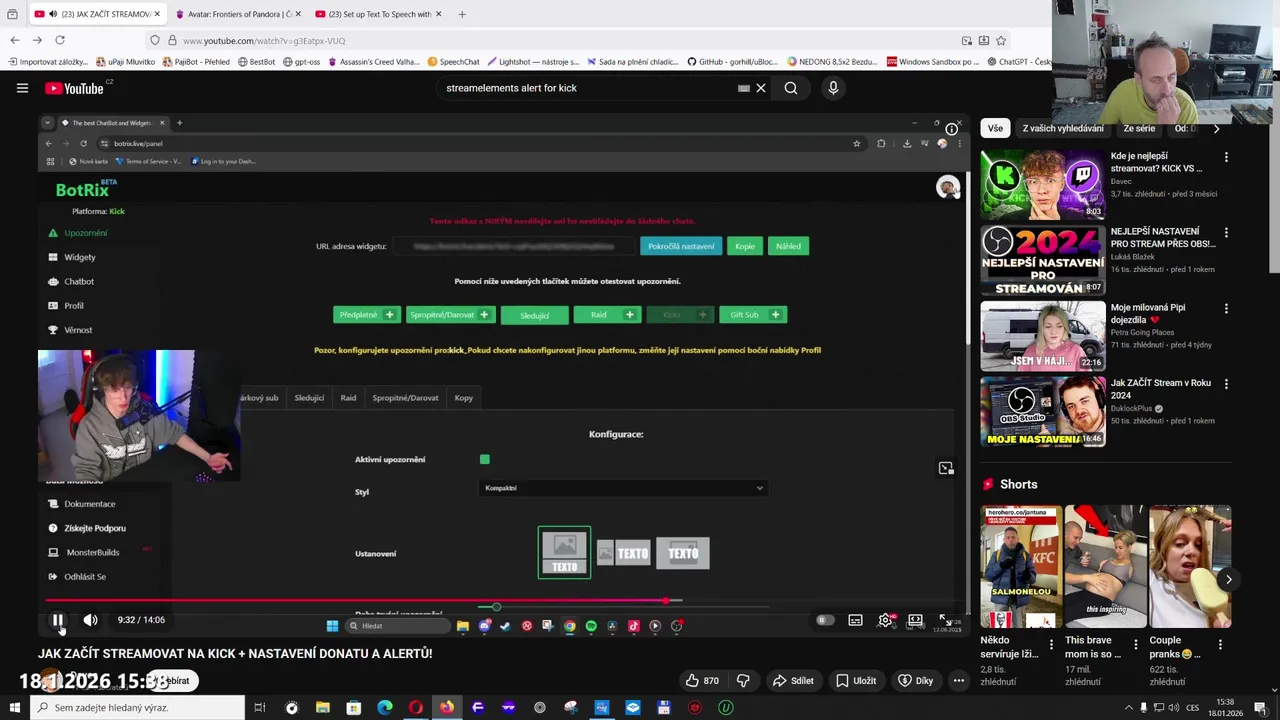Go back with browser back arrow
The image size is (1280, 720).
tap(15, 40)
